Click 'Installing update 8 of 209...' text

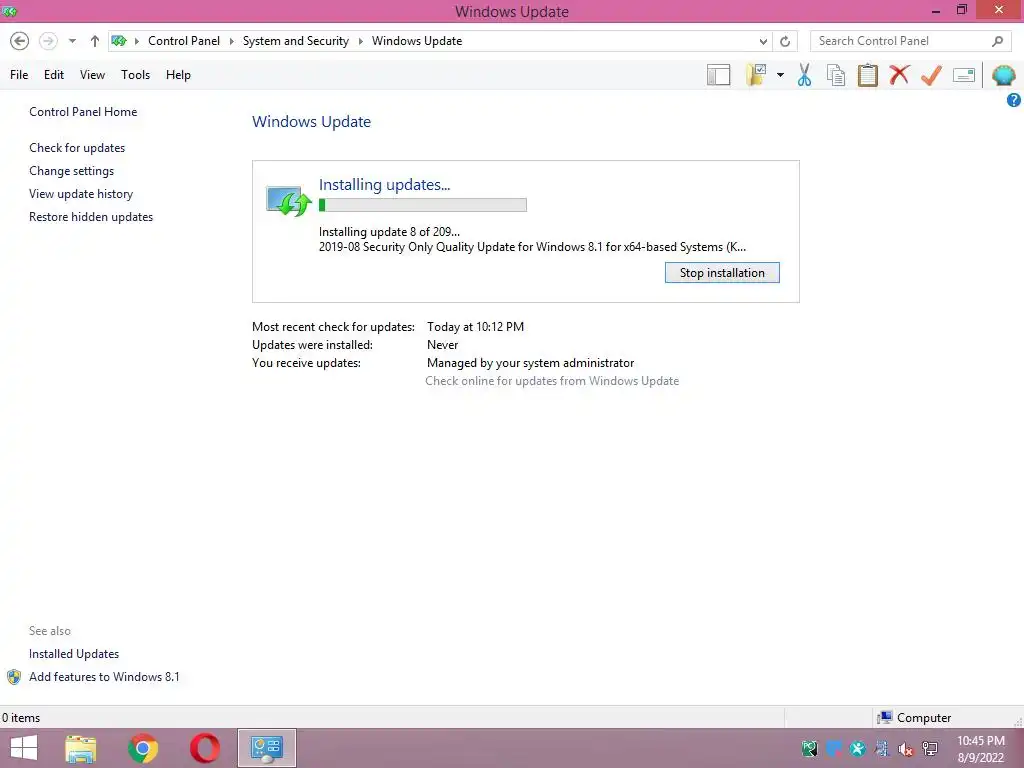pos(389,231)
